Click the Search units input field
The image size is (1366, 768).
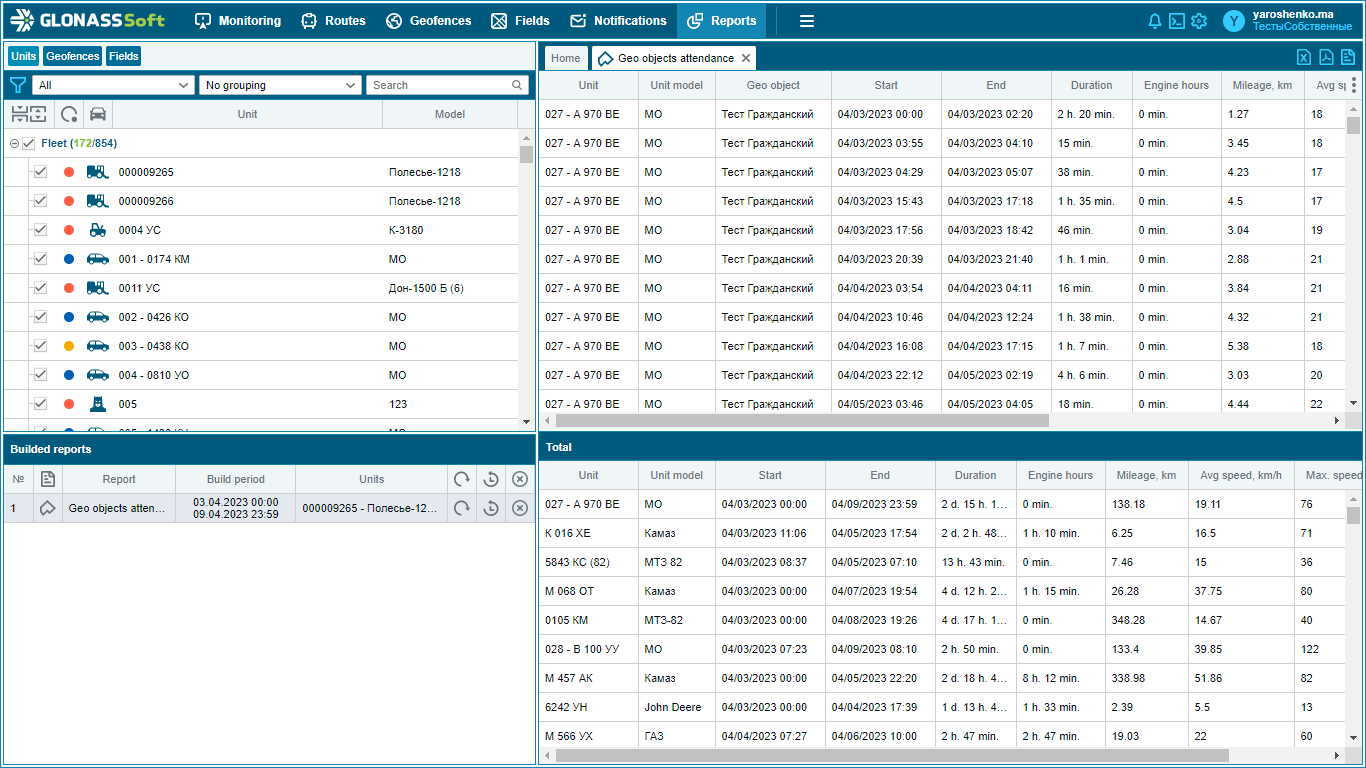[x=447, y=85]
